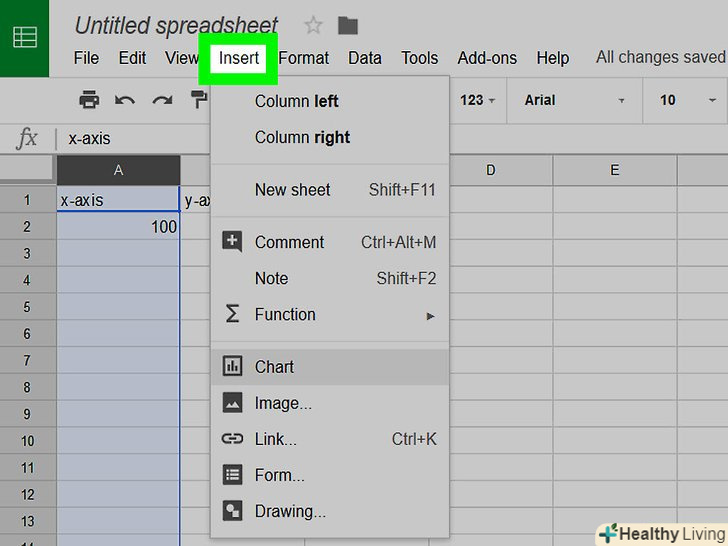728x546 pixels.
Task: Star the Untitled spreadsheet
Action: coord(313,25)
